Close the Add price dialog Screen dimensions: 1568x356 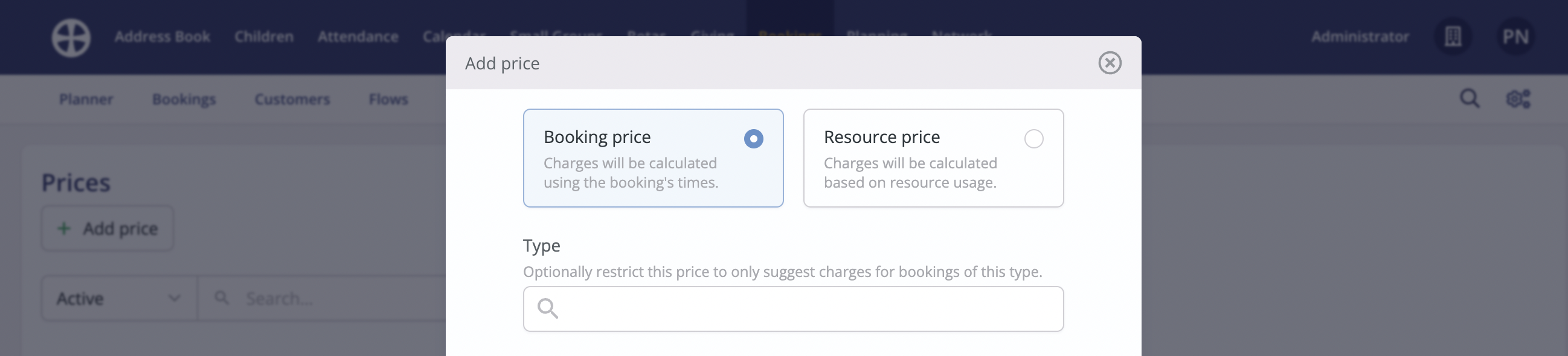click(x=1110, y=63)
